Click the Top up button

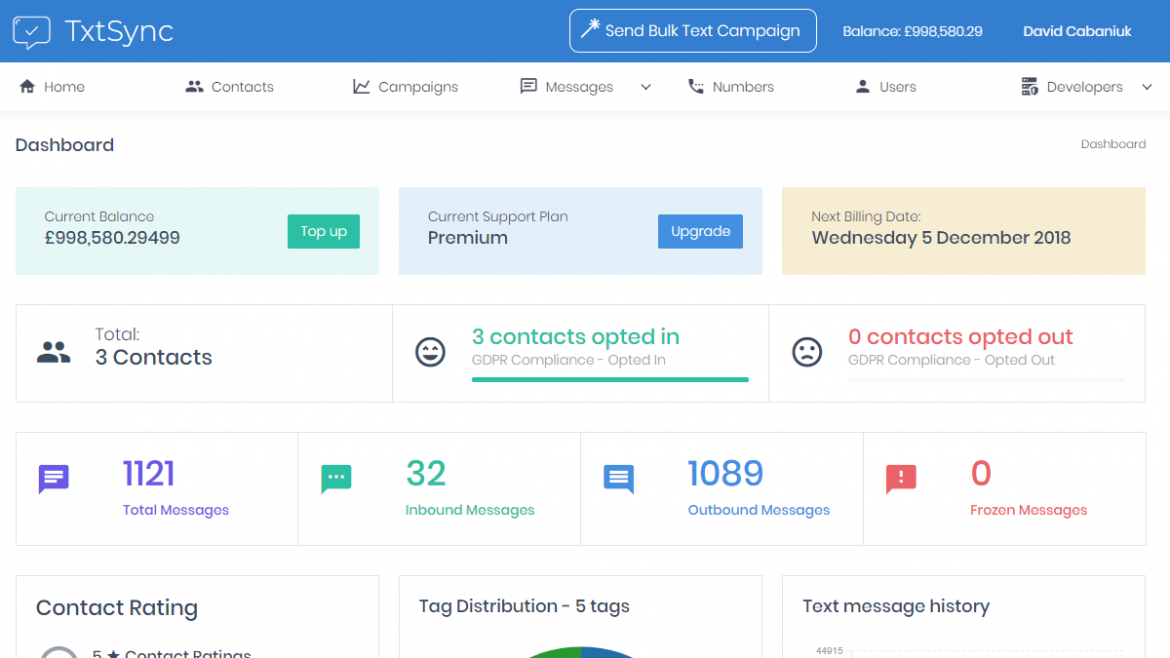[x=323, y=231]
